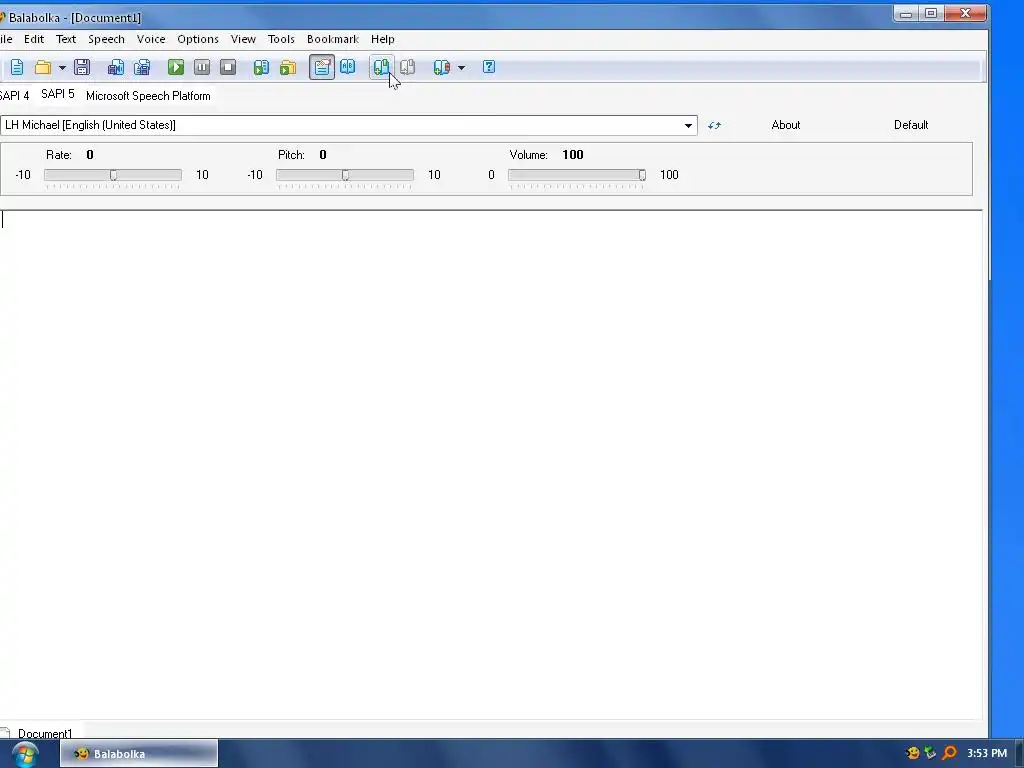Click the Balabolka taskbar button
The height and width of the screenshot is (768, 1024).
coord(138,754)
